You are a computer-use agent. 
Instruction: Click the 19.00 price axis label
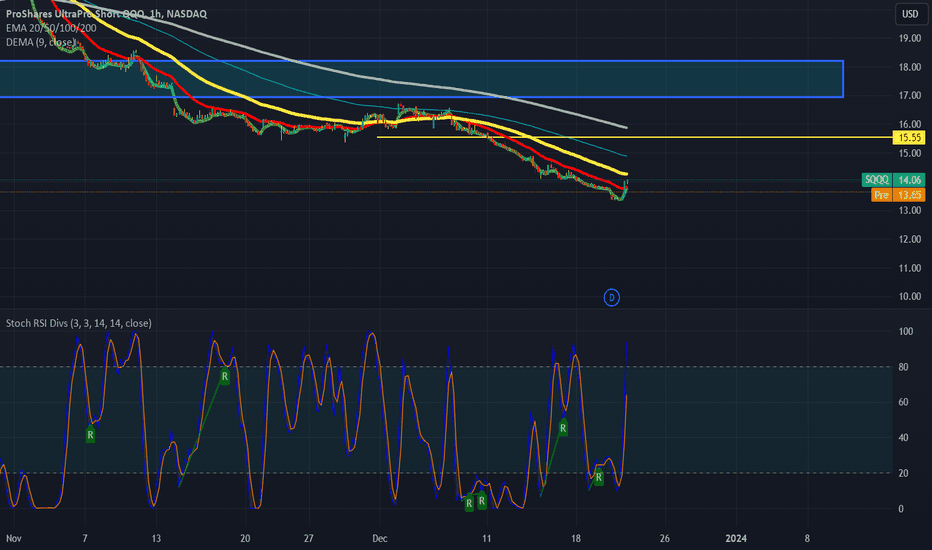pos(910,38)
